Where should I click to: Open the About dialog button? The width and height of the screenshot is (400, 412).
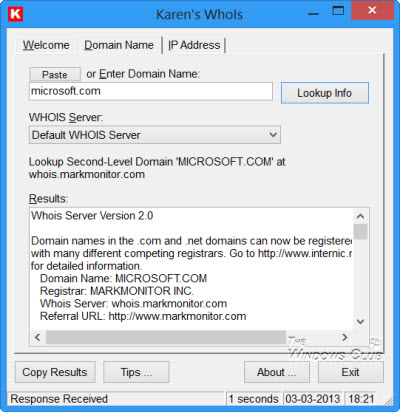(x=277, y=372)
